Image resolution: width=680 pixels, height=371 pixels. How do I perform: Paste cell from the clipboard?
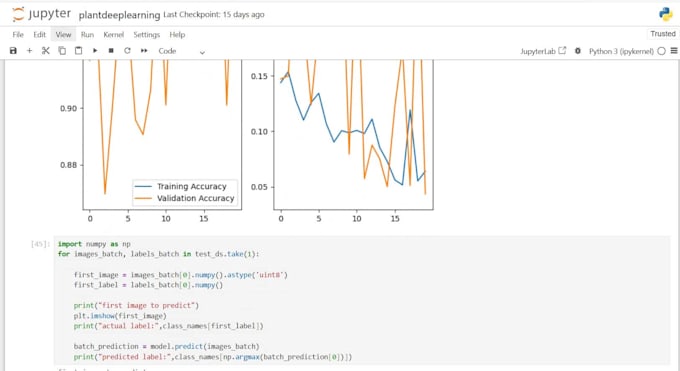[x=78, y=51]
